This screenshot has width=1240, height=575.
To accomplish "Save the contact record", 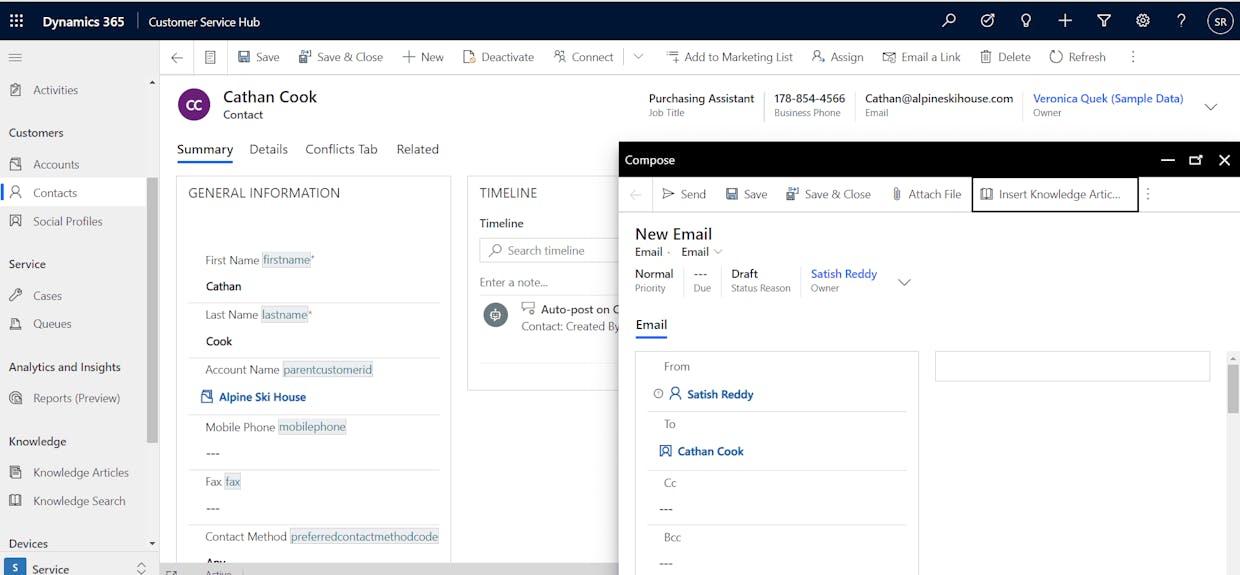I will 258,57.
